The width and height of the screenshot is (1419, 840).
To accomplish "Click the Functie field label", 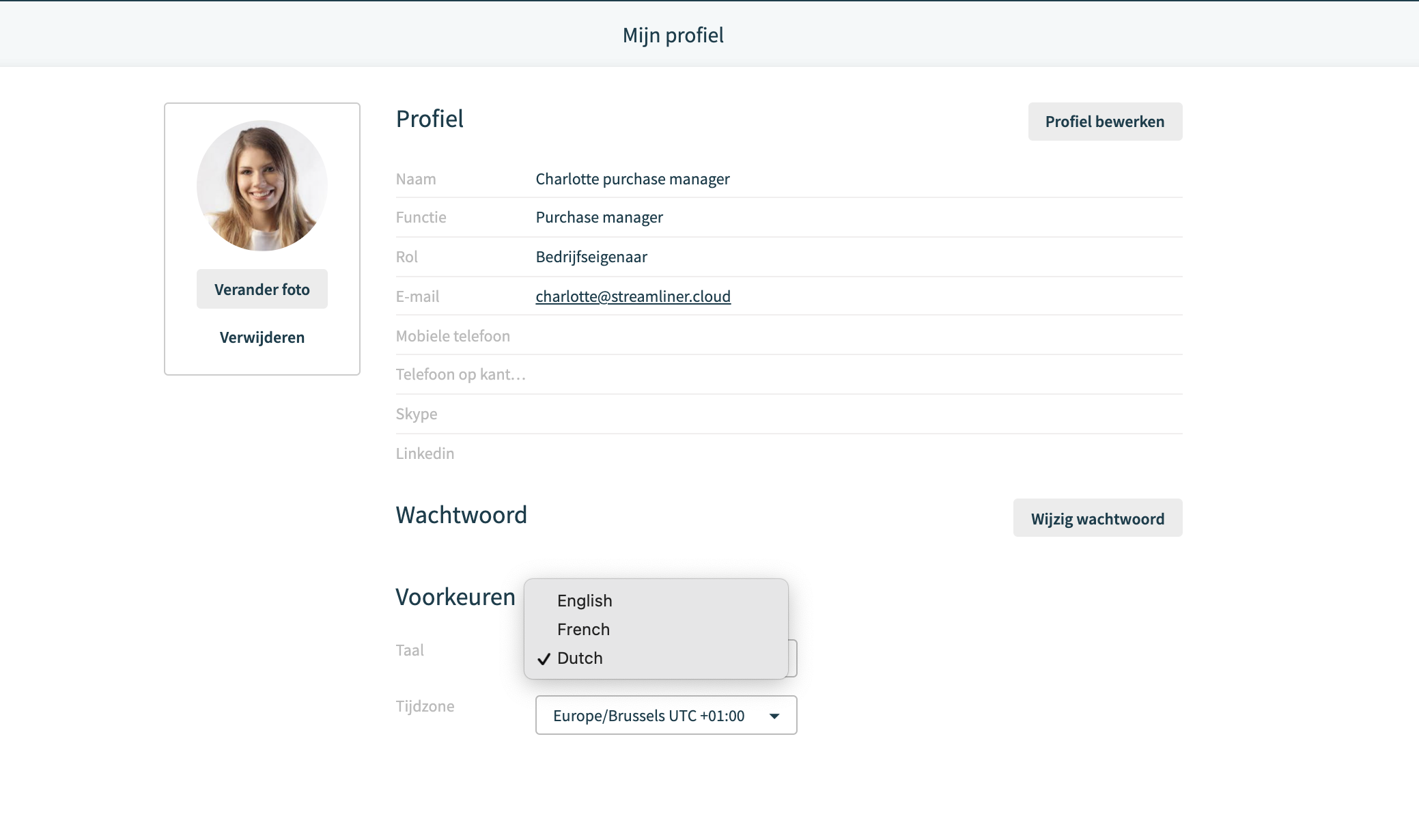I will pyautogui.click(x=421, y=217).
